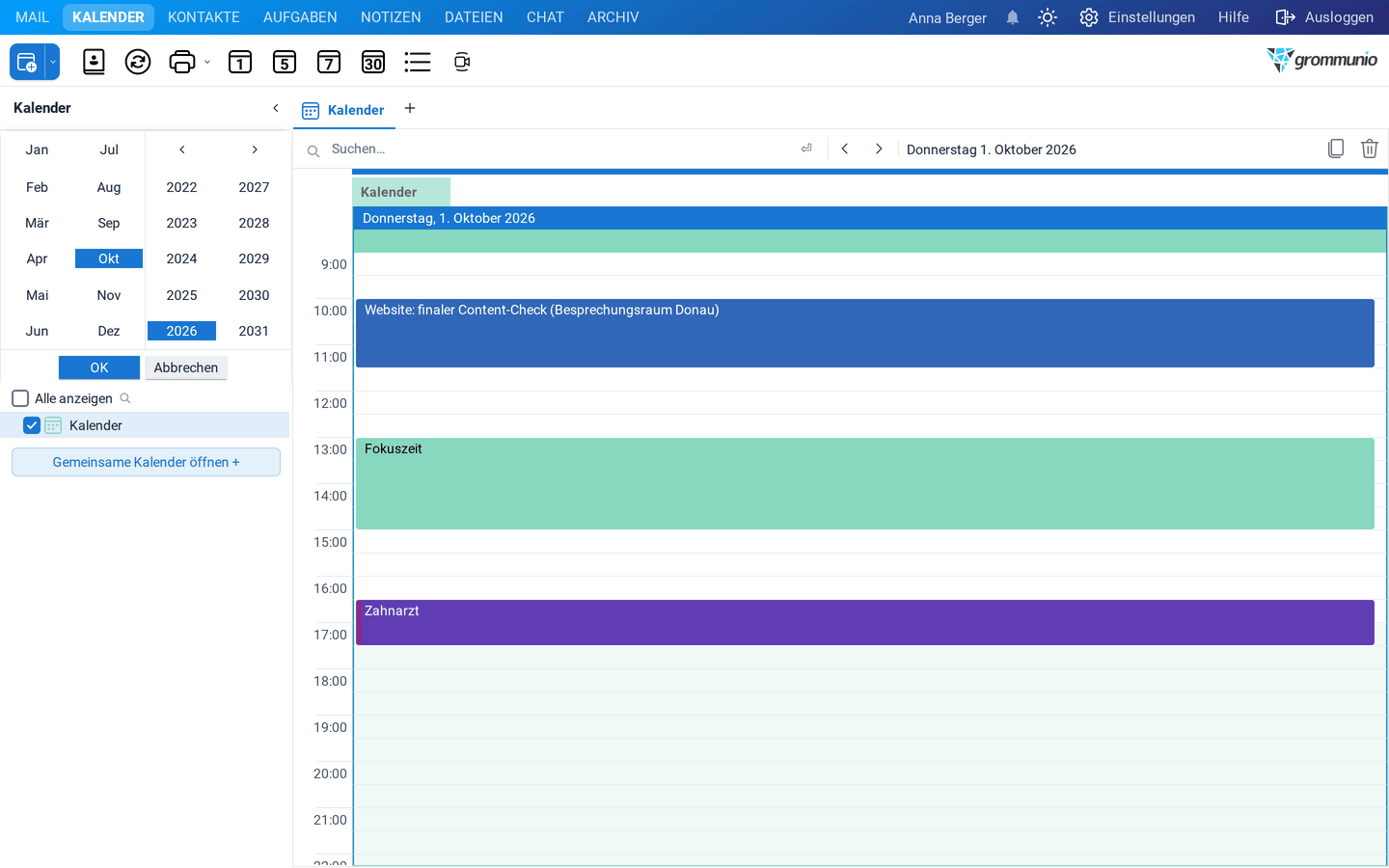The image size is (1389, 868).
Task: Collapse the Kalender side panel
Action: click(x=276, y=108)
